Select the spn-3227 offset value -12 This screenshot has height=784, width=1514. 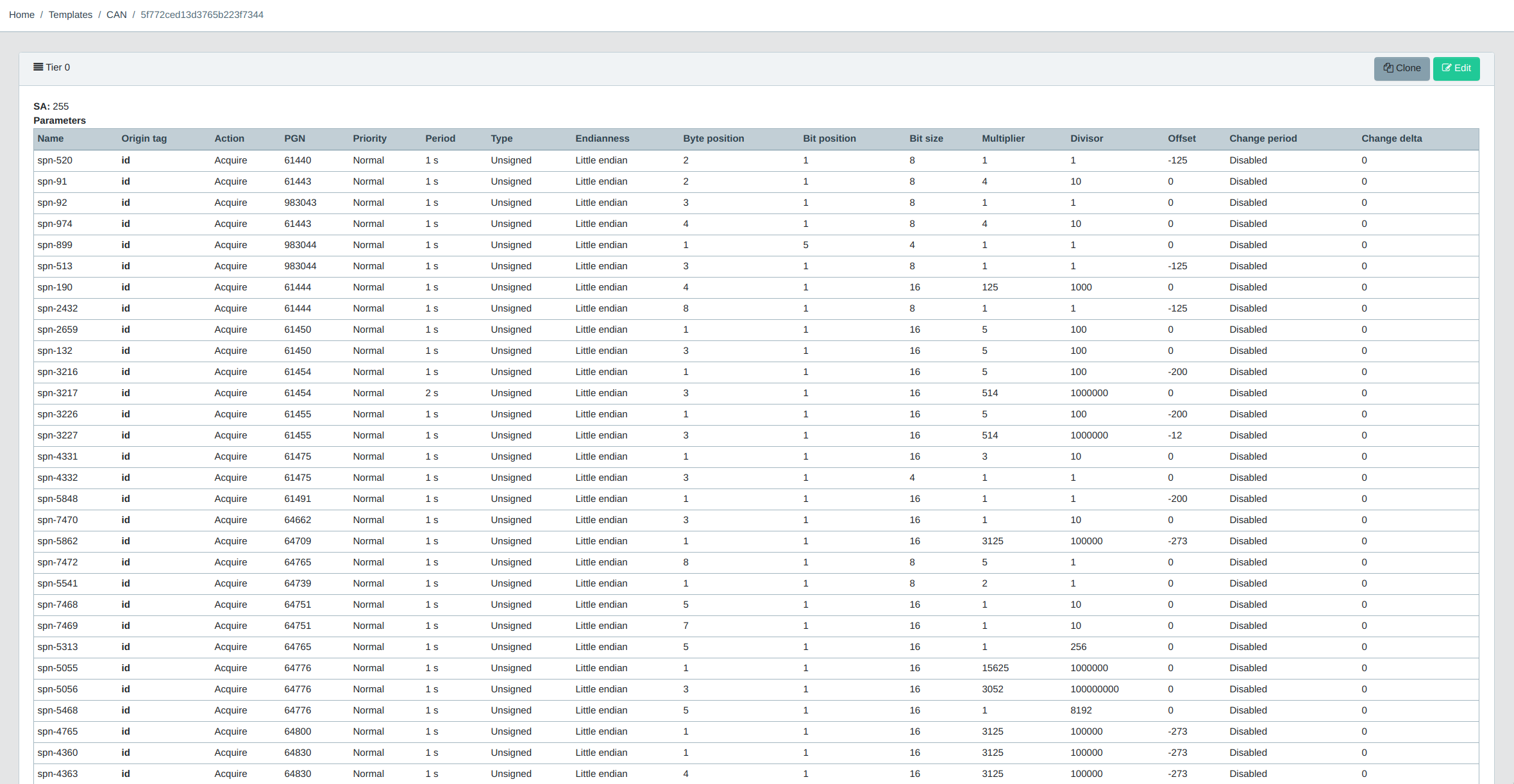(x=1174, y=435)
